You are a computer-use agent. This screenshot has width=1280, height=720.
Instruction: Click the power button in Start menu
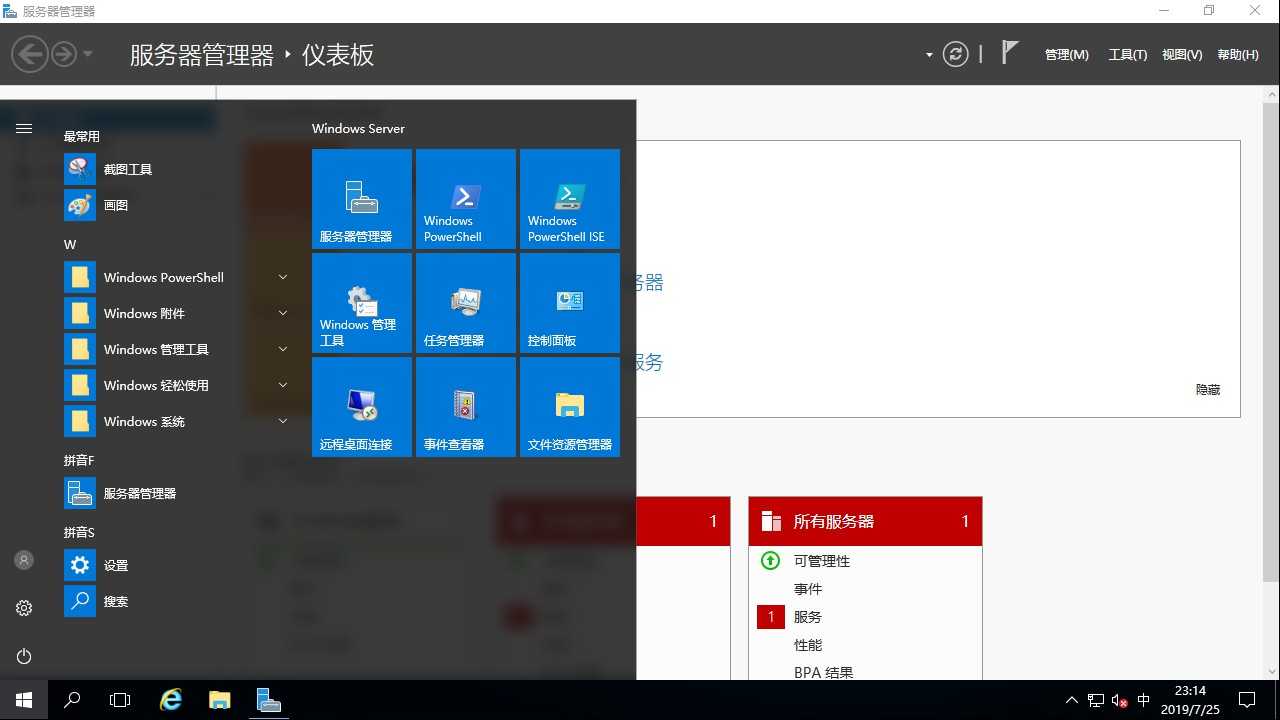[24, 656]
